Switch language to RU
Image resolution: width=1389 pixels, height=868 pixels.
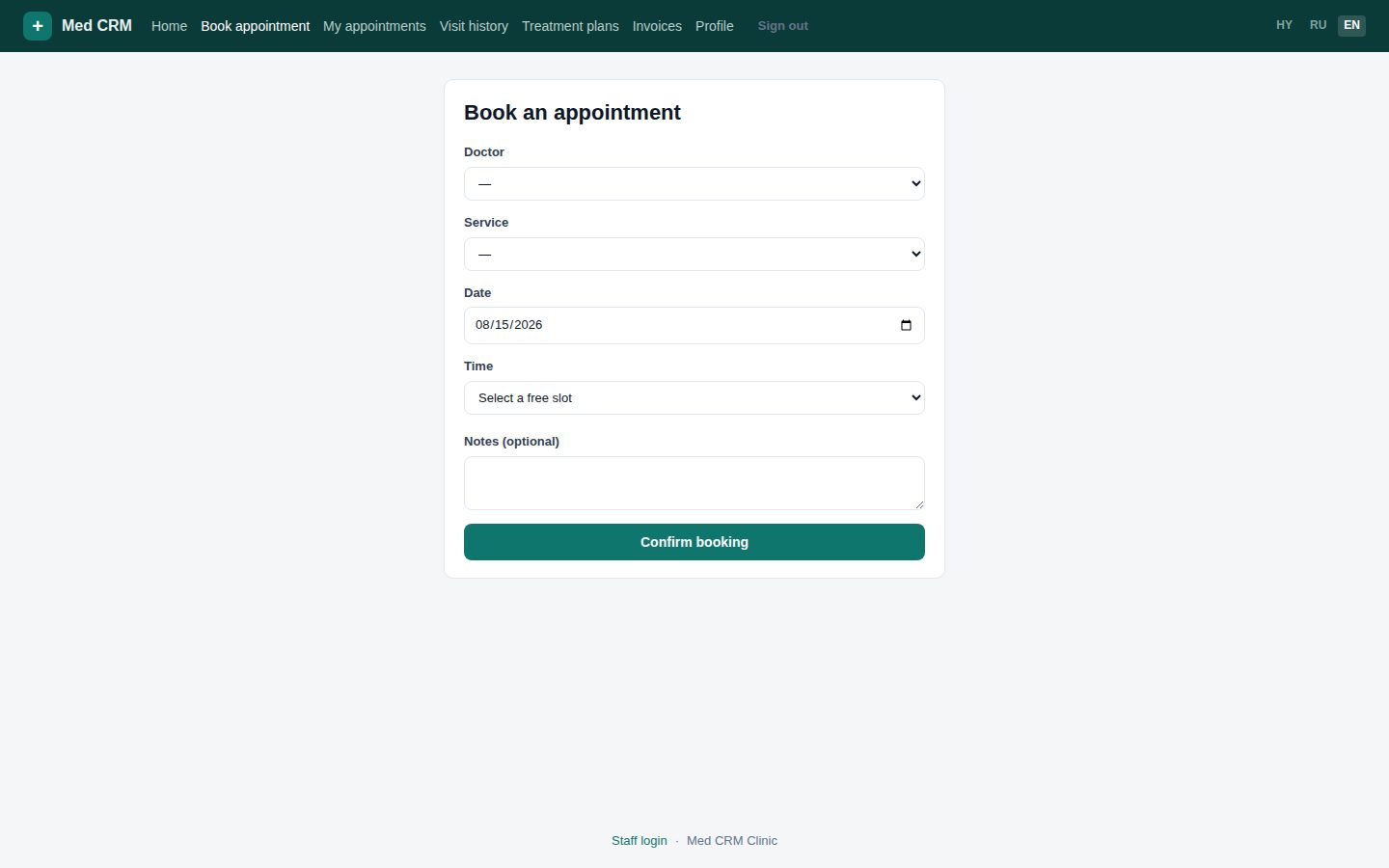(1318, 25)
